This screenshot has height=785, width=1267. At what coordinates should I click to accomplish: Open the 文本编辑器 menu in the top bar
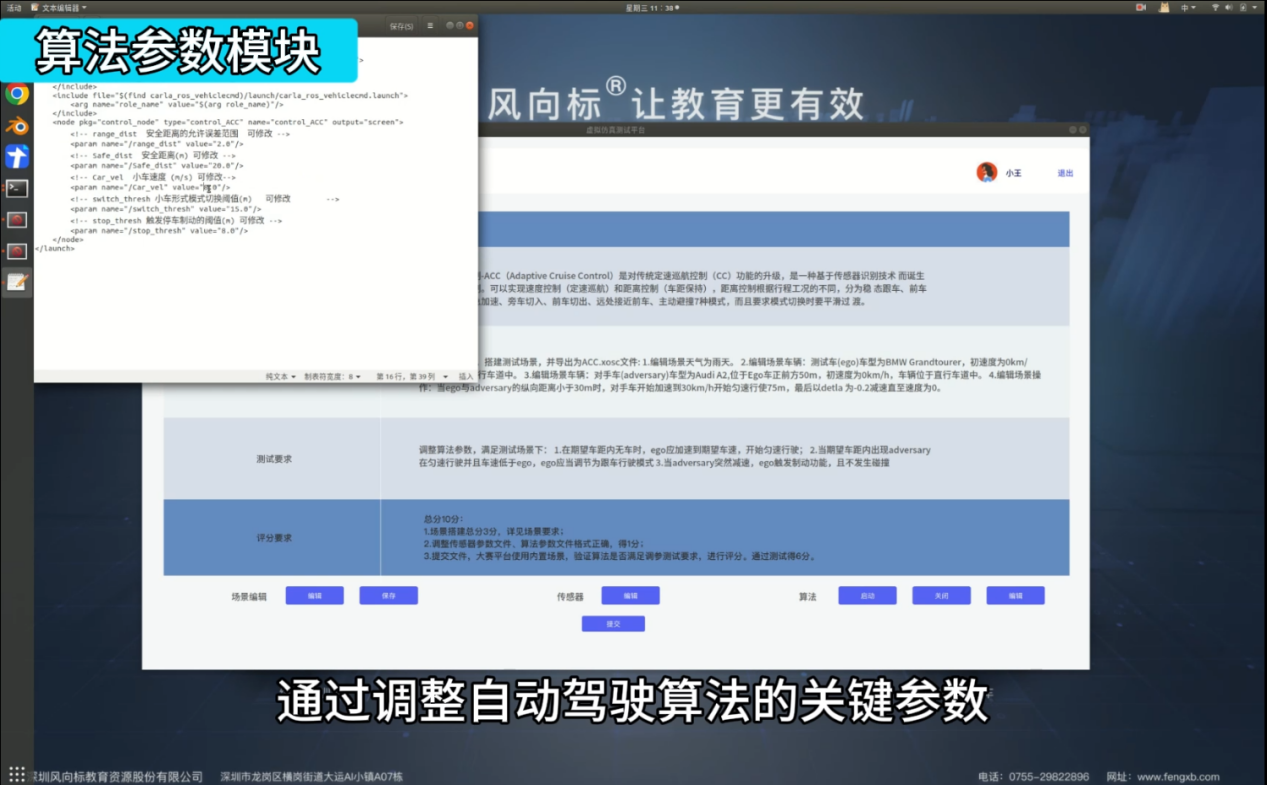click(x=62, y=6)
